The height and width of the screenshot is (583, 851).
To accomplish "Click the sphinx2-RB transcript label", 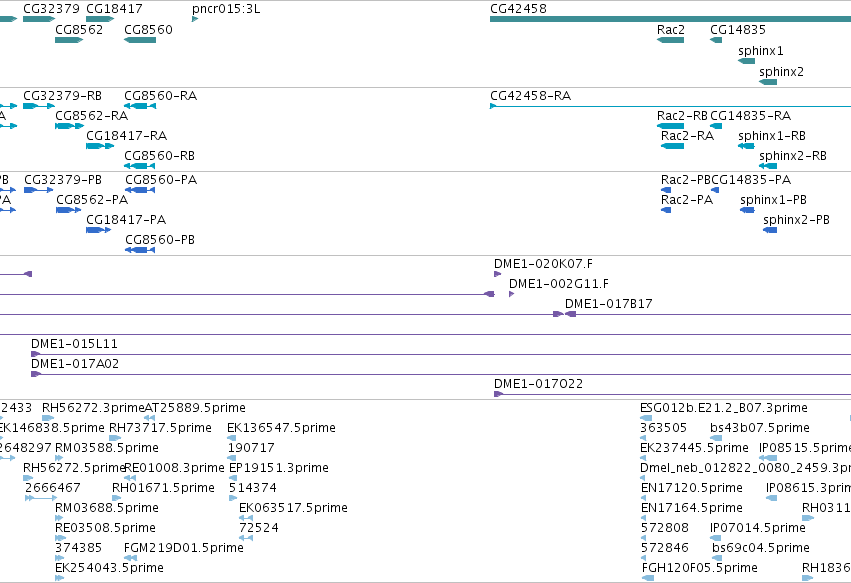I will click(x=792, y=156).
